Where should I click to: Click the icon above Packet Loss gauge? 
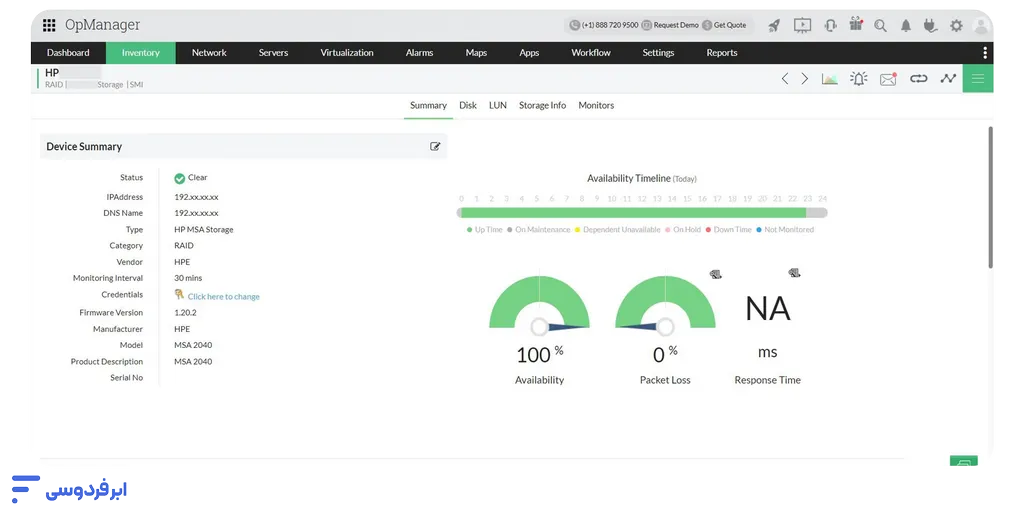click(716, 275)
